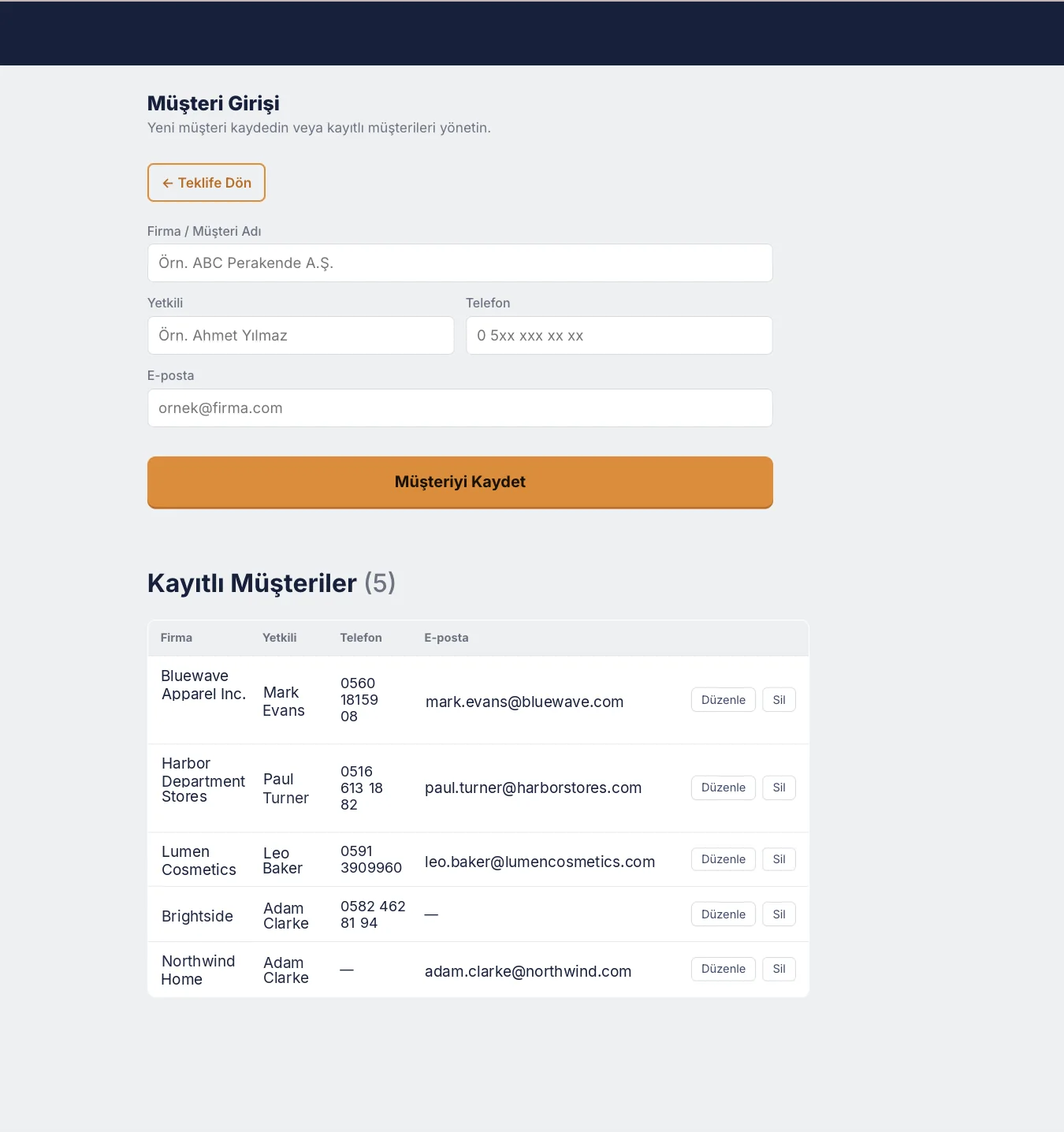Select email leo.baker@lumencosmetics.com
The height and width of the screenshot is (1132, 1064).
(x=540, y=862)
